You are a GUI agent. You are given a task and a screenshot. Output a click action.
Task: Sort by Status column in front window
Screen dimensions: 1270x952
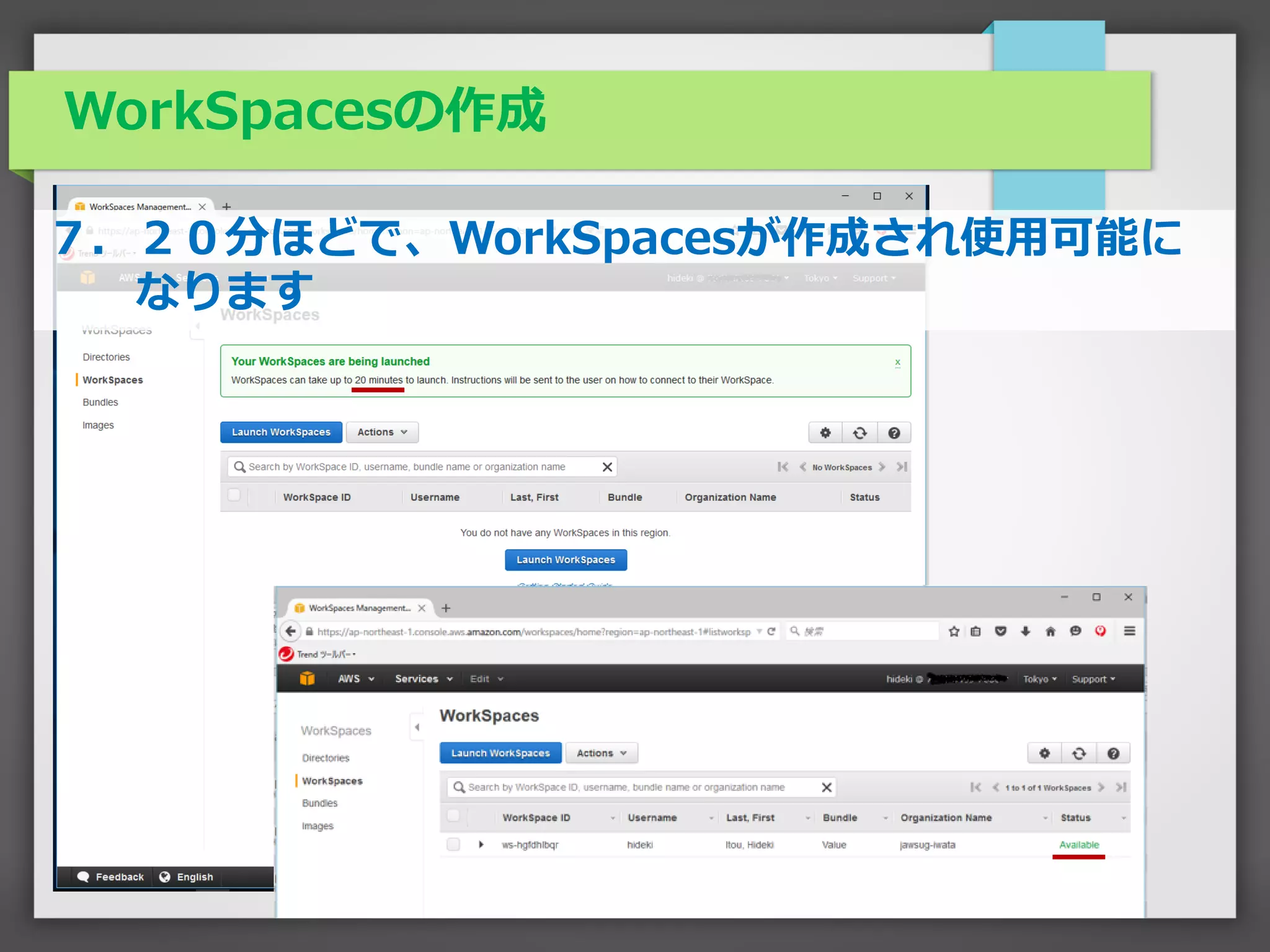1075,818
